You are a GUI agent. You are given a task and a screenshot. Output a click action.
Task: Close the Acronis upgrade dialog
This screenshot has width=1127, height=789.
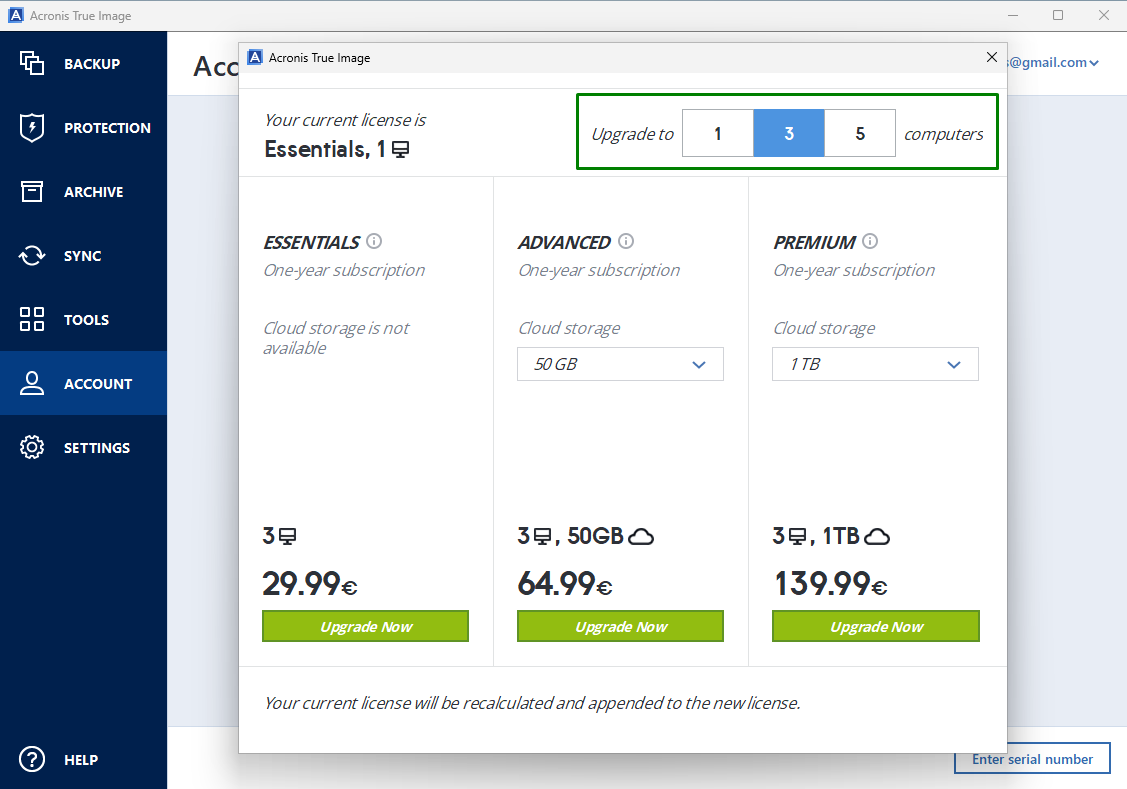(991, 57)
